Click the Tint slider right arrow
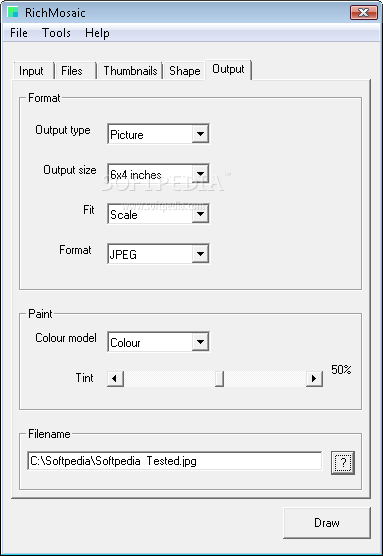Image resolution: width=383 pixels, height=556 pixels. pyautogui.click(x=314, y=379)
